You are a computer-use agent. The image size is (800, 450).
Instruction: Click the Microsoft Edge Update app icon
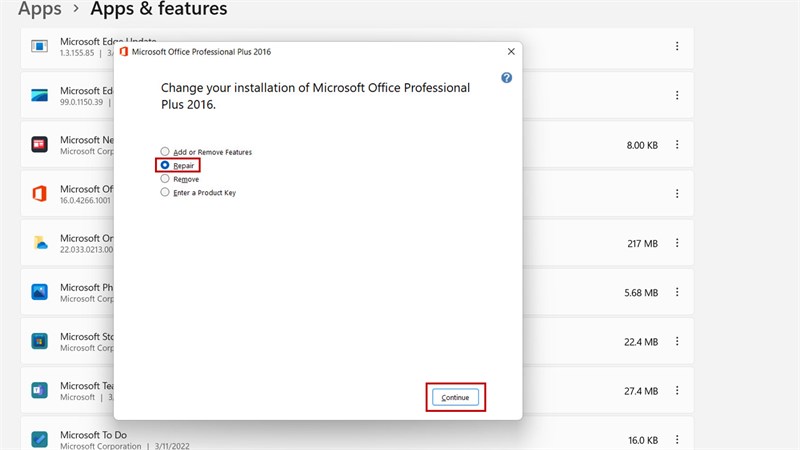point(40,46)
